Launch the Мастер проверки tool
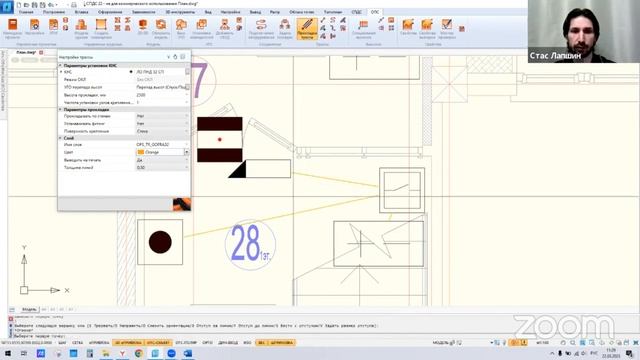Image resolution: width=640 pixels, height=360 pixels. [447, 29]
